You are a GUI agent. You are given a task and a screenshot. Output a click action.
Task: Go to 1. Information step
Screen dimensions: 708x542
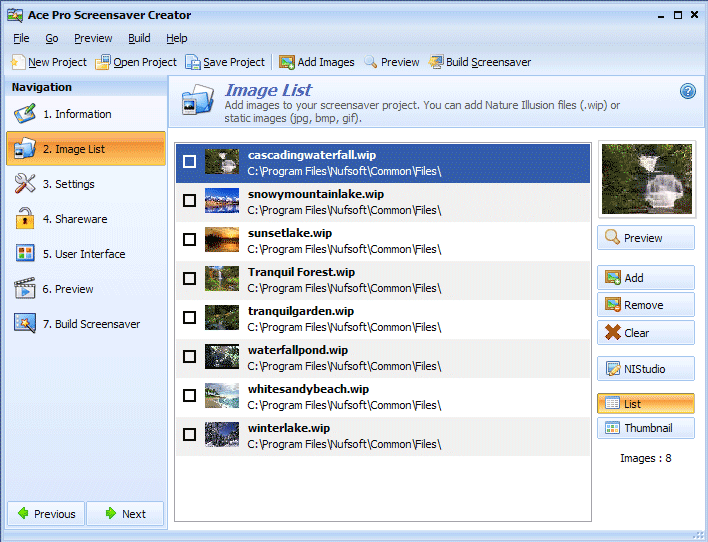point(86,114)
